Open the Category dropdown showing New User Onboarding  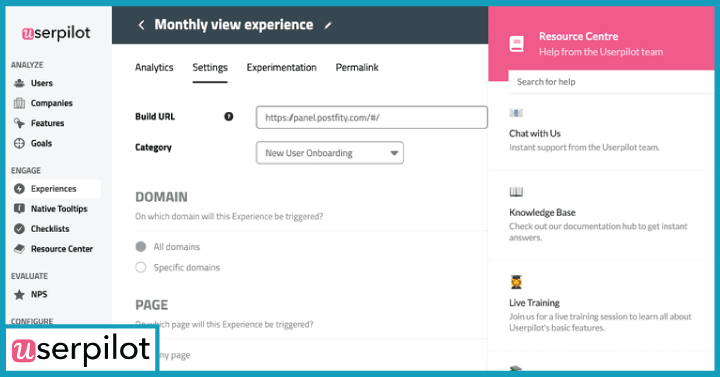pos(330,153)
